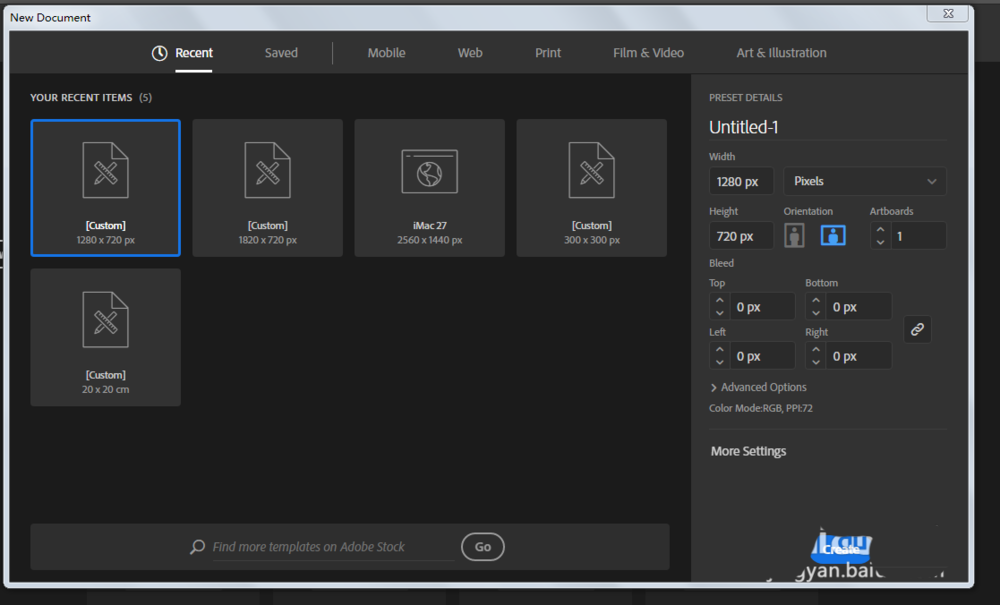1000x605 pixels.
Task: Increase Bottom bleed with up arrow
Action: pyautogui.click(x=816, y=300)
